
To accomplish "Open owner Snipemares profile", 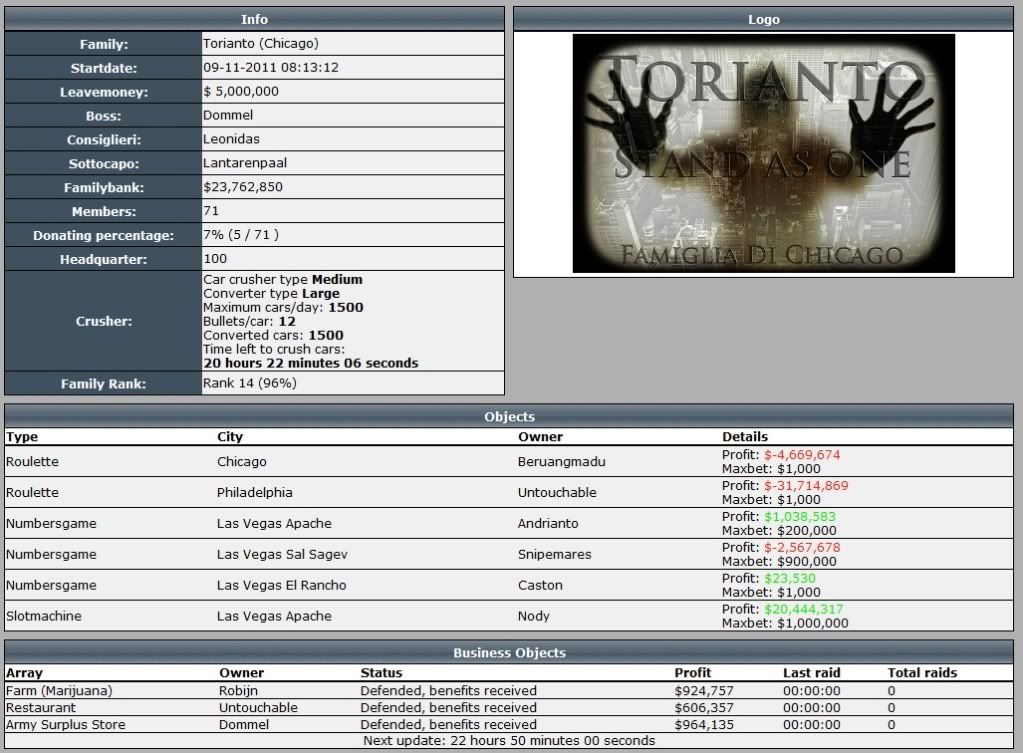I will tap(555, 555).
